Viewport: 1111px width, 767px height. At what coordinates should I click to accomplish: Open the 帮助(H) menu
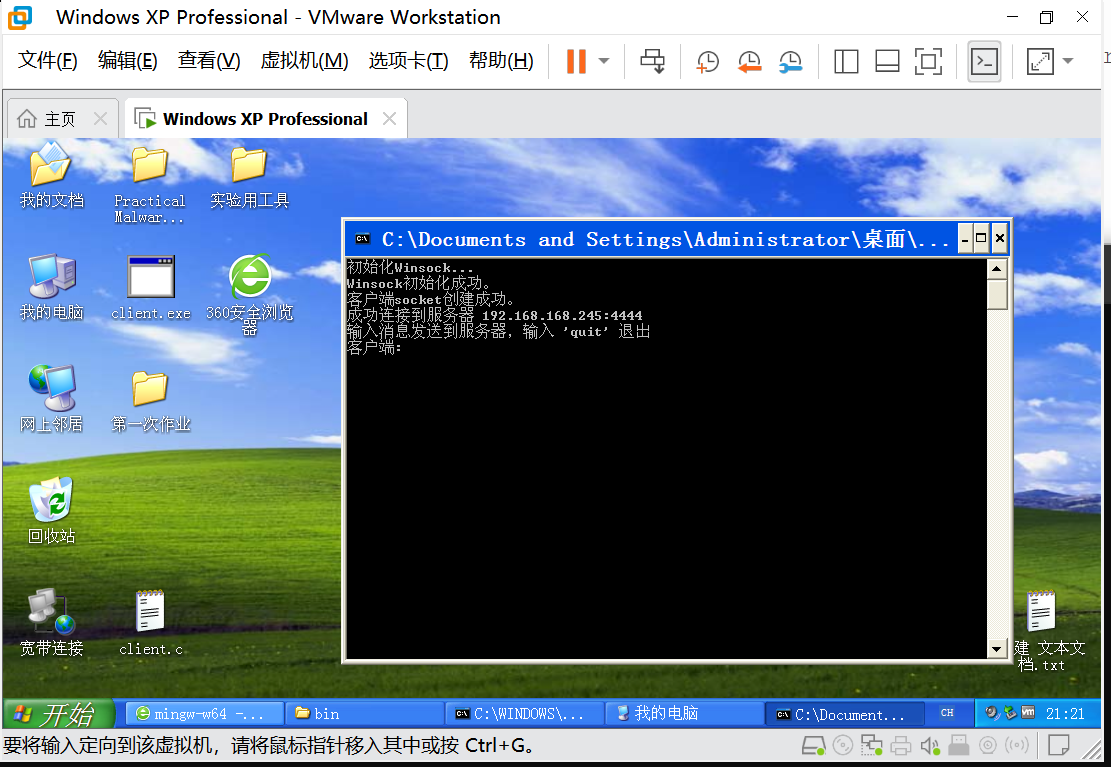click(501, 61)
